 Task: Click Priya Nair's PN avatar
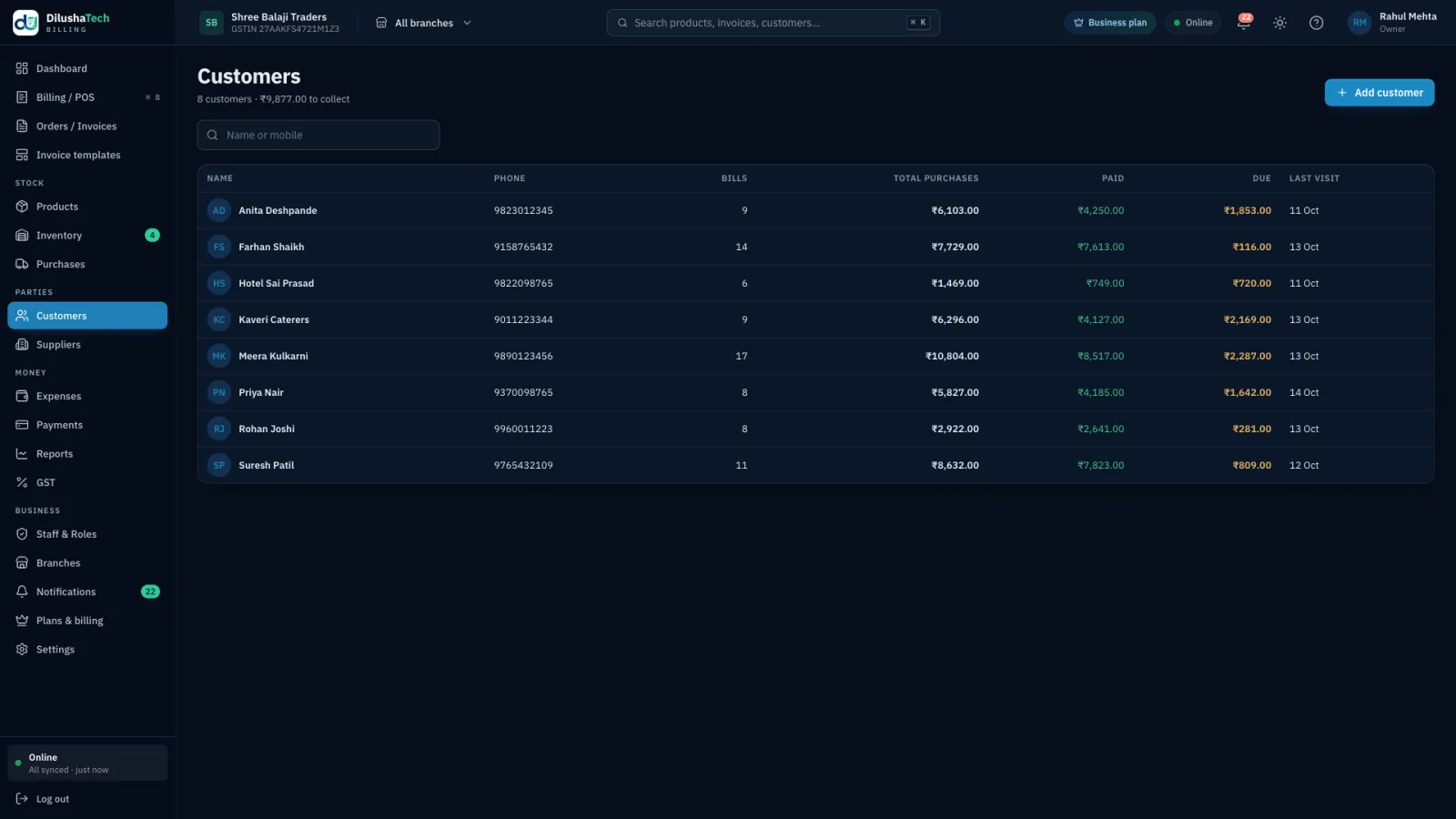(x=218, y=392)
